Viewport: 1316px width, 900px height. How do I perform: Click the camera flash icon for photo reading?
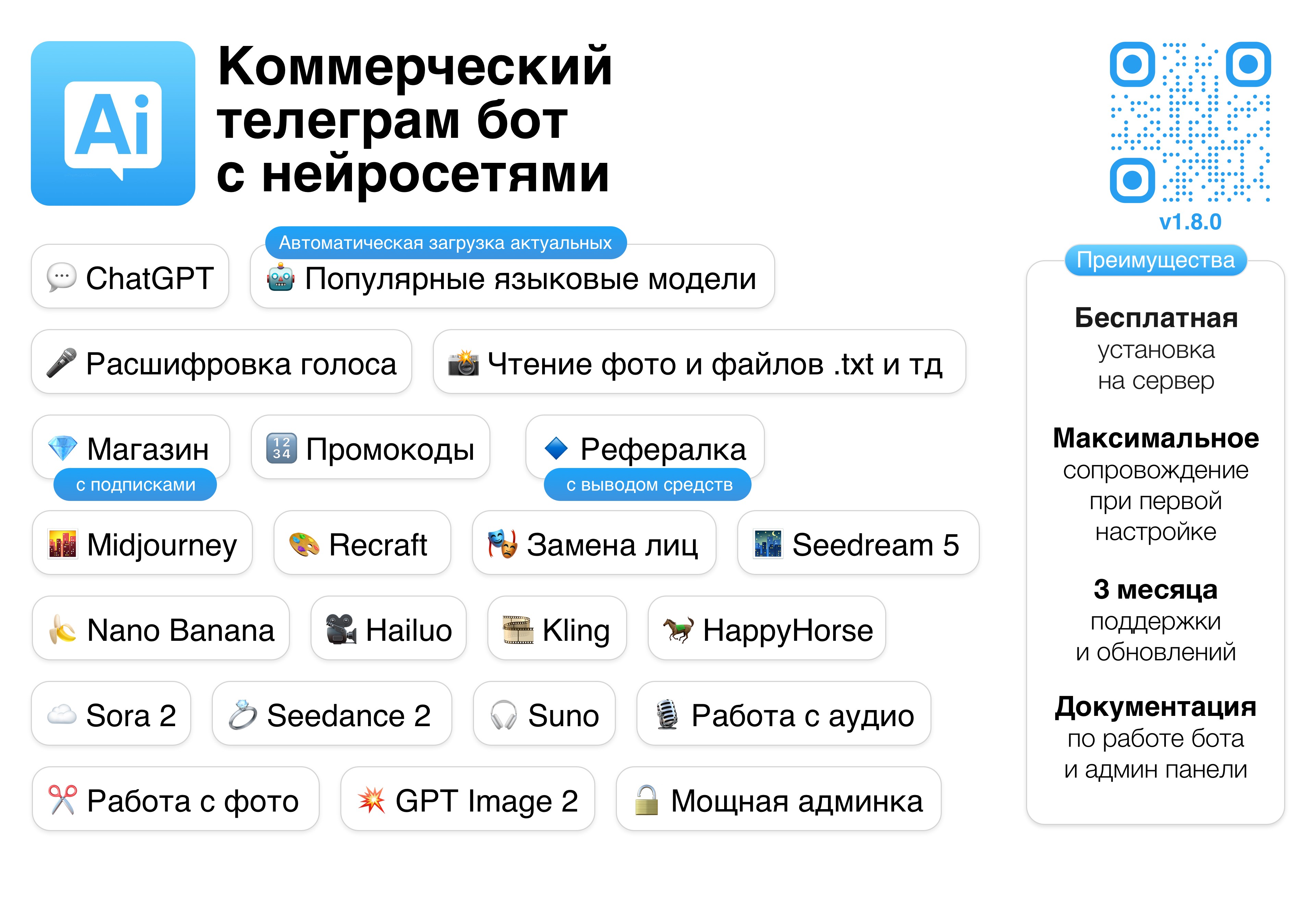pos(464,362)
